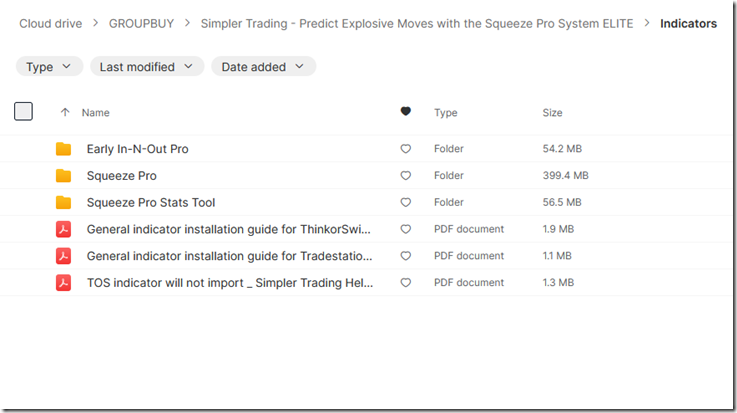Screen dimensions: 737x413
Task: Click Squeeze Pro folder icon
Action: coord(63,176)
